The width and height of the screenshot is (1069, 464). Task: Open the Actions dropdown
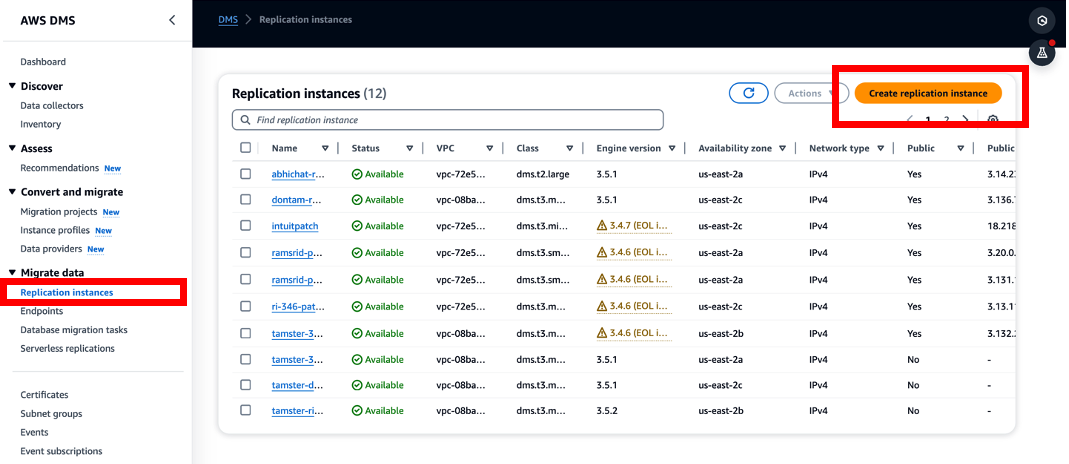[811, 93]
